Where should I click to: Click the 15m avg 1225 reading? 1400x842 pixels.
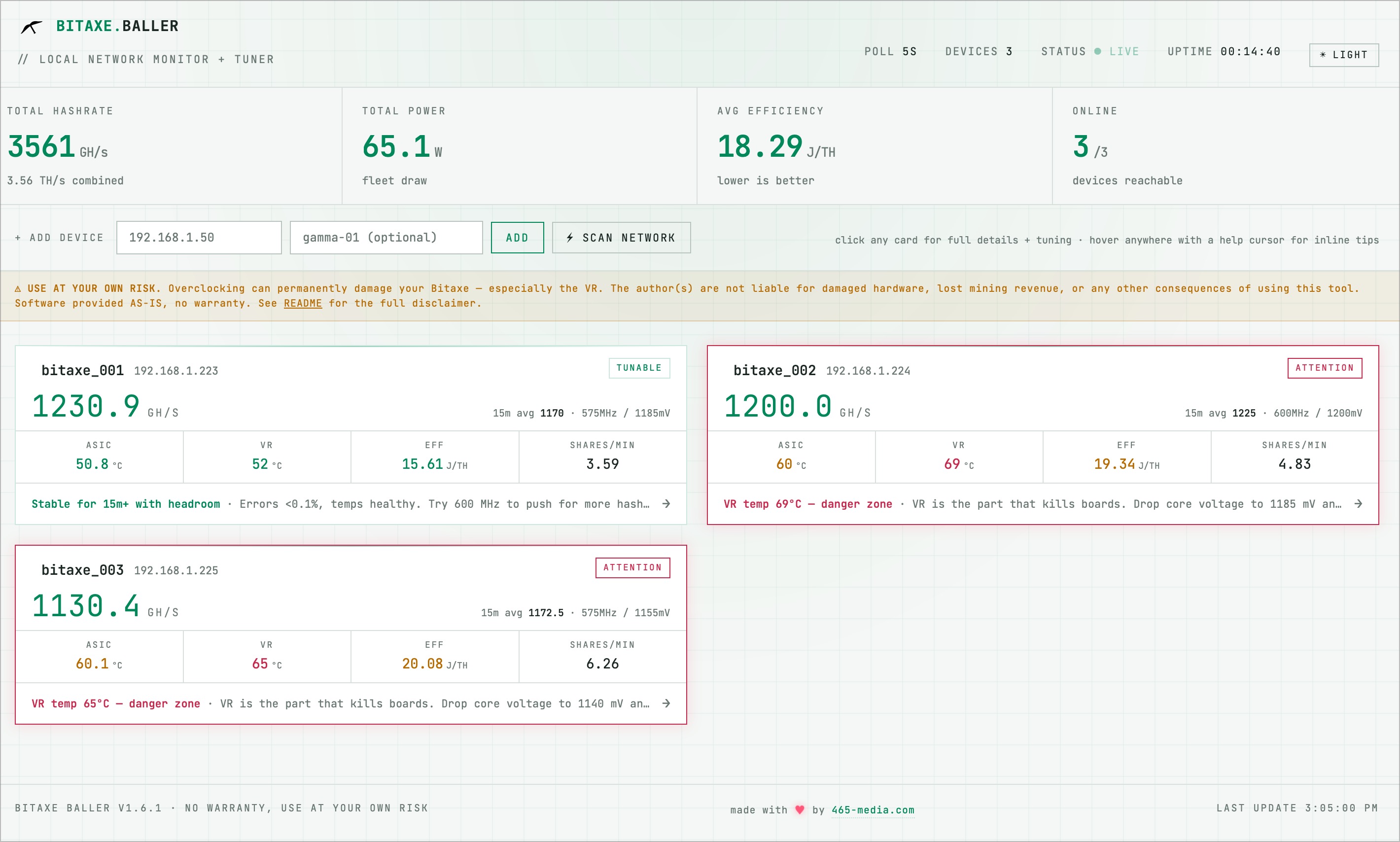click(1221, 413)
